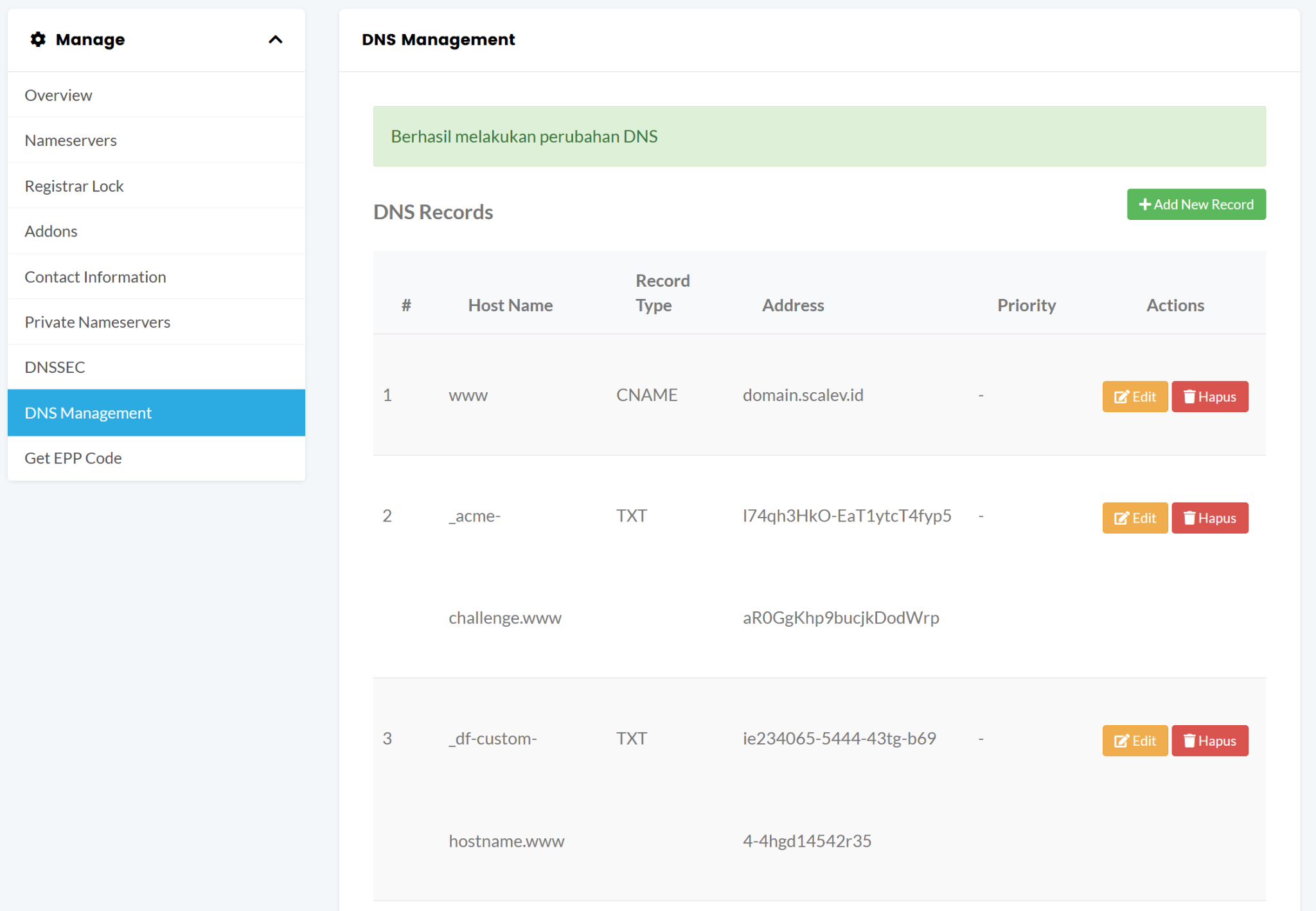
Task: Click the DNS Records heading
Action: coord(433,212)
